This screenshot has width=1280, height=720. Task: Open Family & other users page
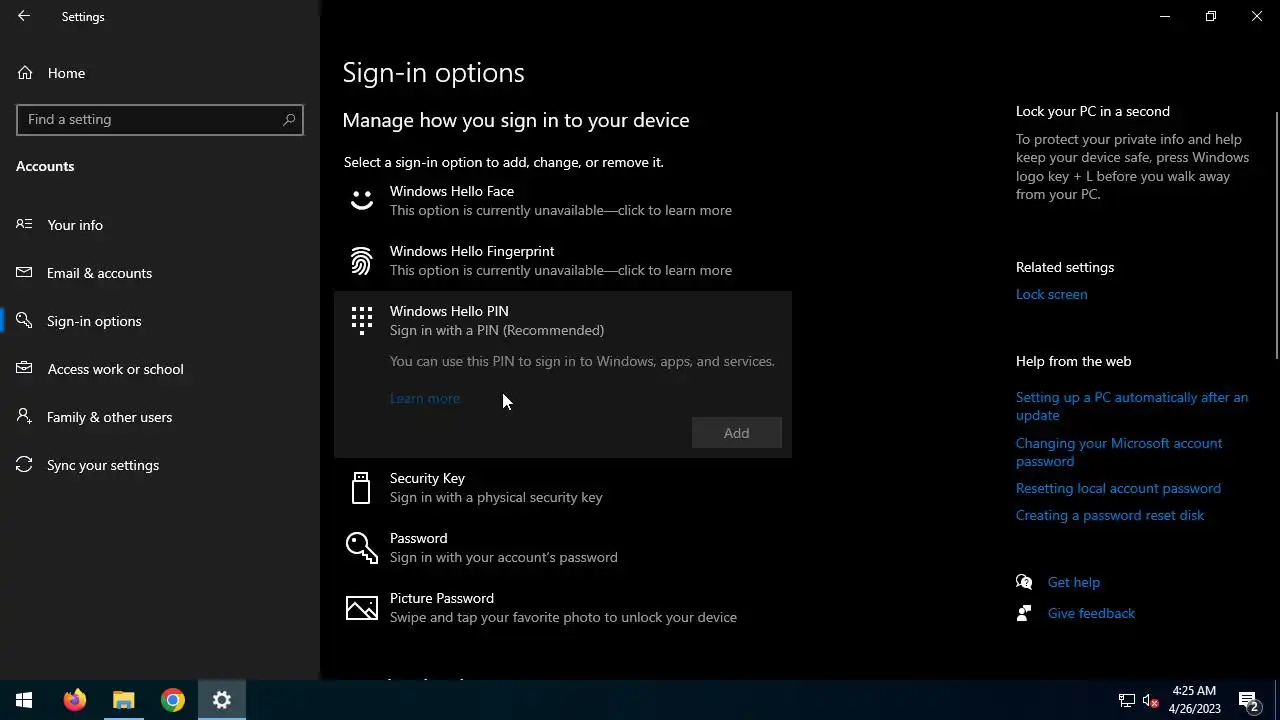point(160,417)
